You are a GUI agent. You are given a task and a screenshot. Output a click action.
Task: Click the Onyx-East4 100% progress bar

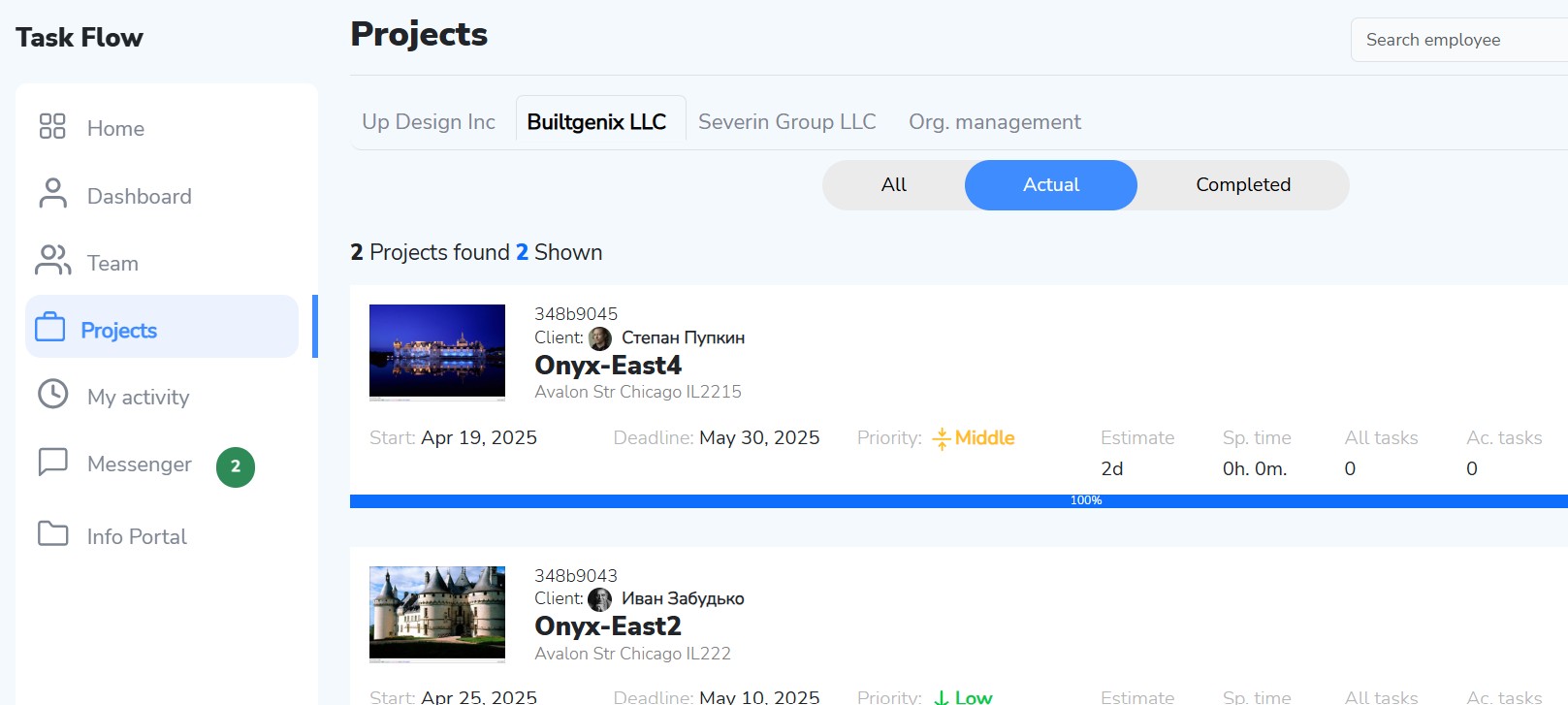[959, 501]
